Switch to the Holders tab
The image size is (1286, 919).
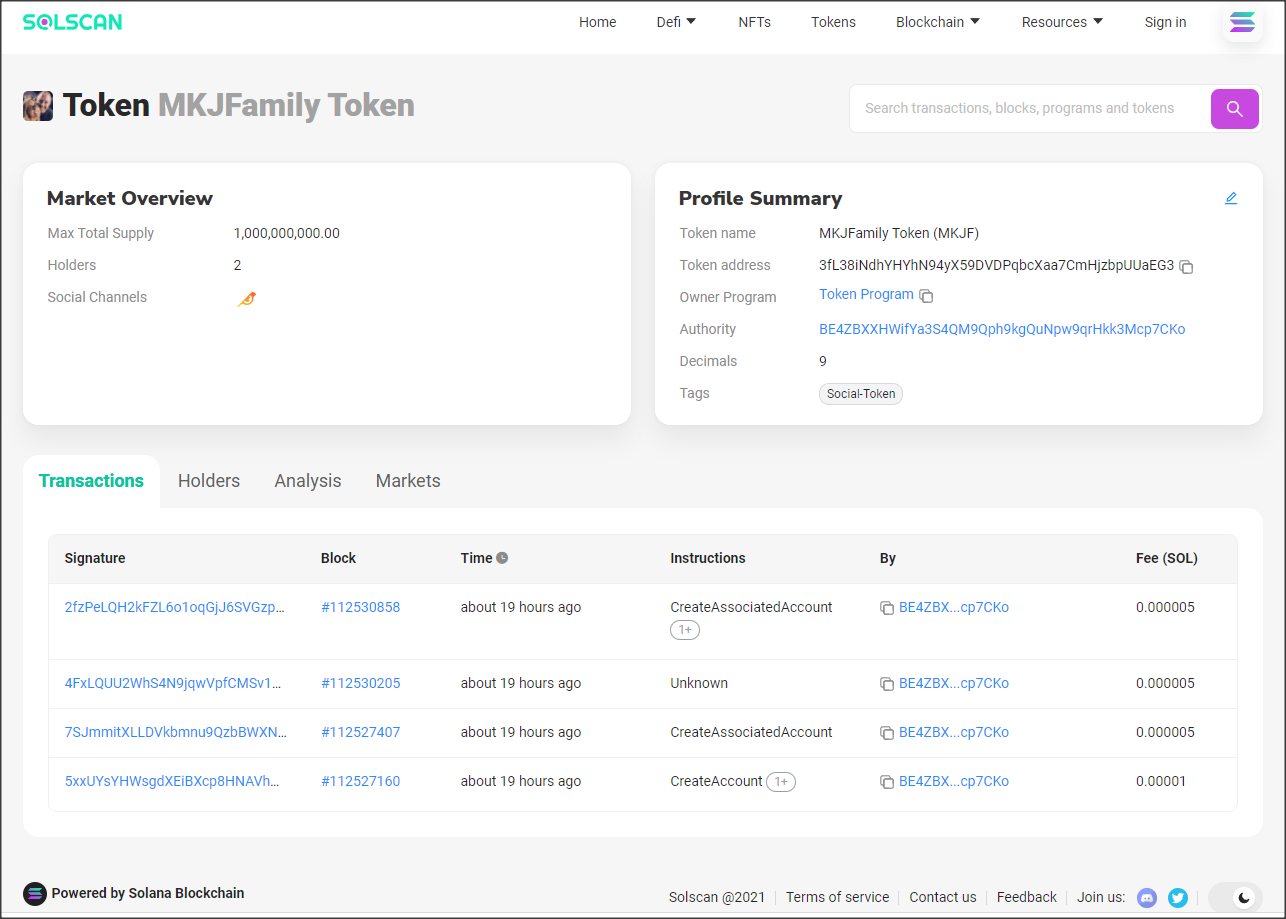(208, 481)
